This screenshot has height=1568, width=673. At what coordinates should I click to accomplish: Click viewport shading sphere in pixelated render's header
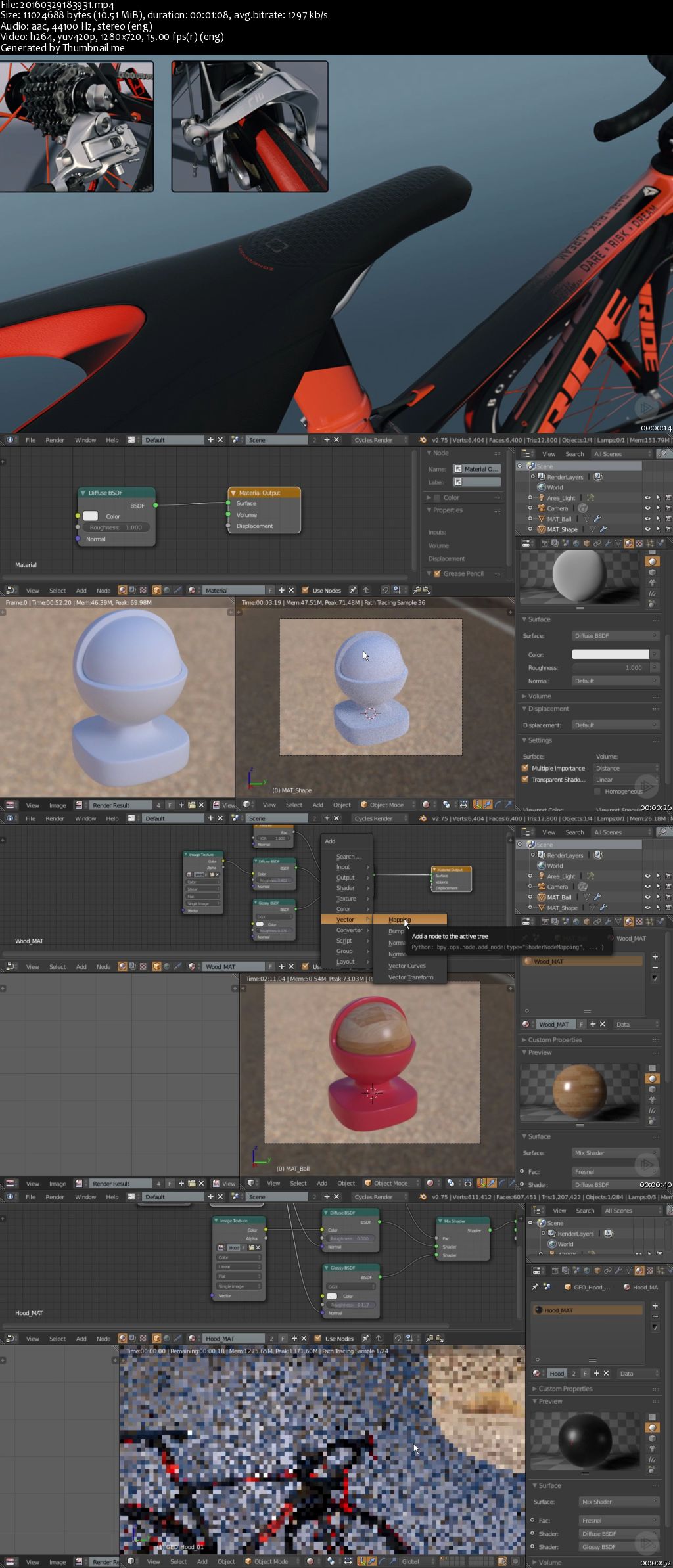[310, 1561]
